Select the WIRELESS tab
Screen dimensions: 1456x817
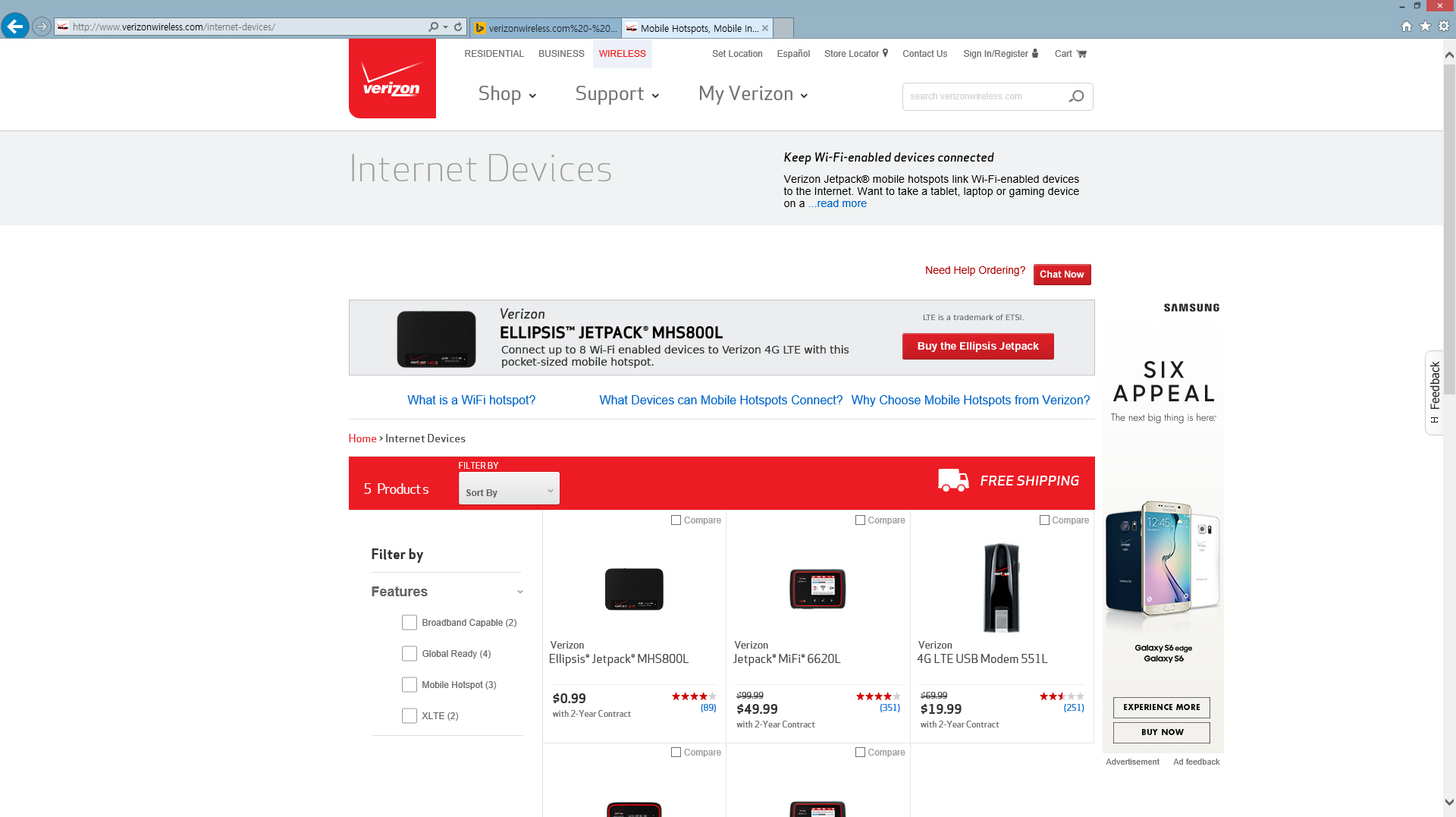pyautogui.click(x=622, y=54)
